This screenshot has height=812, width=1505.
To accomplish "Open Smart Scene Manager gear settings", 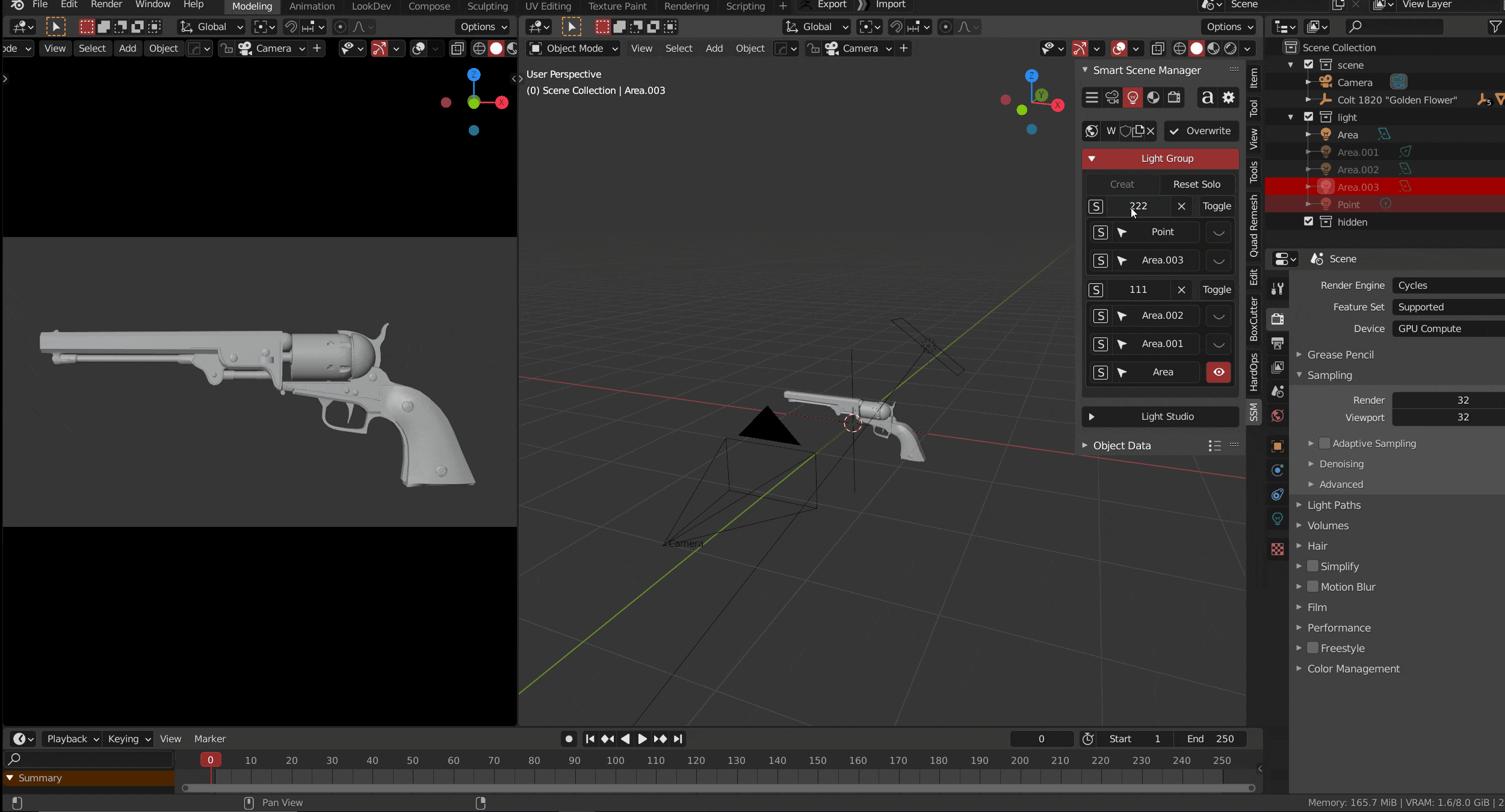I will pos(1228,97).
